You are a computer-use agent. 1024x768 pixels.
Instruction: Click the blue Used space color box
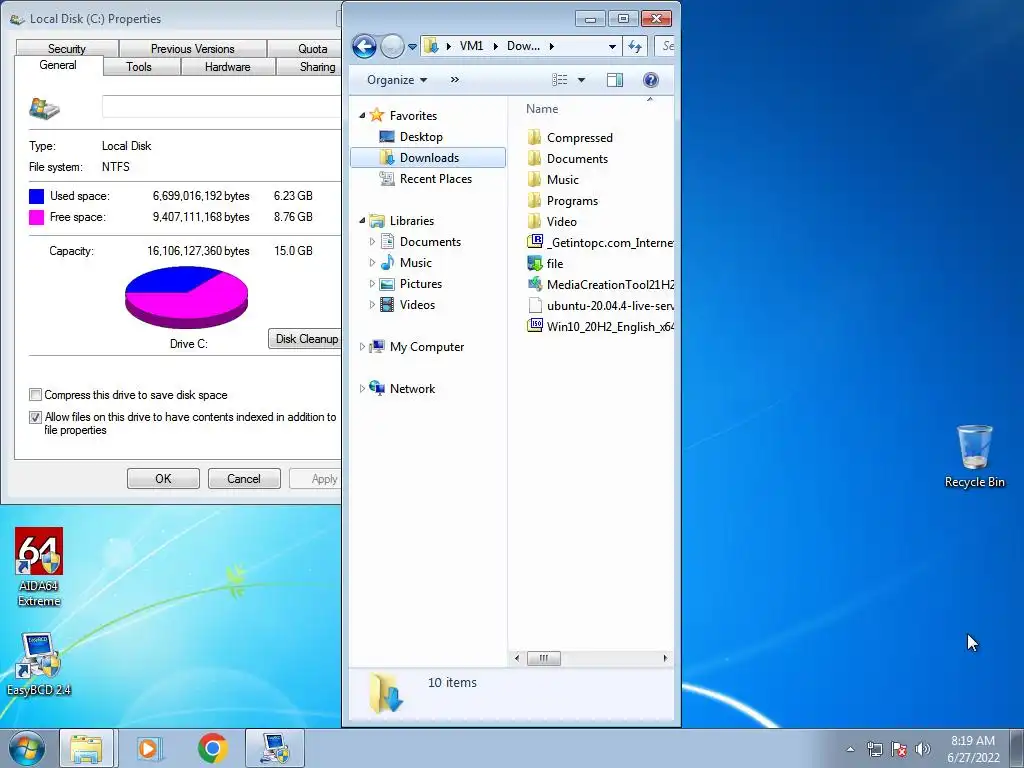coord(37,196)
